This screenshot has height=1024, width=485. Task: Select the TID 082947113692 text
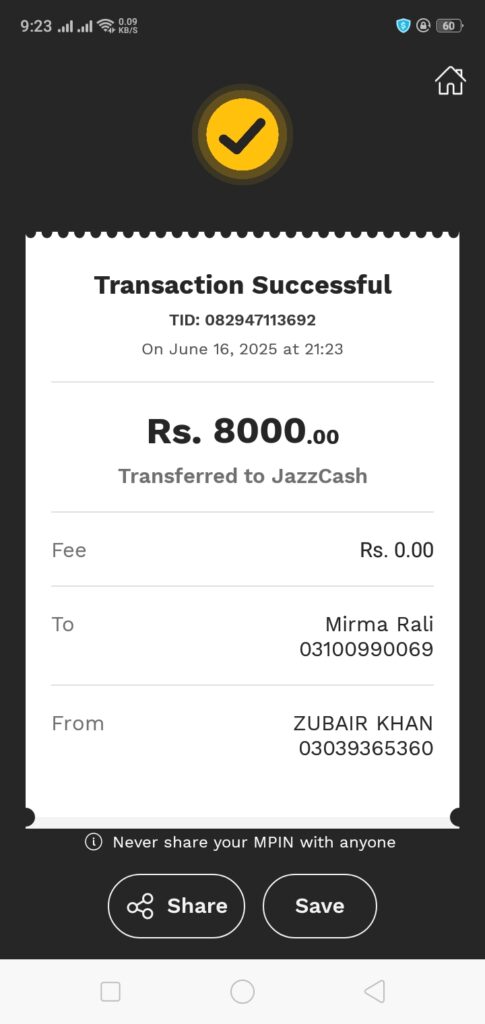[x=242, y=320]
